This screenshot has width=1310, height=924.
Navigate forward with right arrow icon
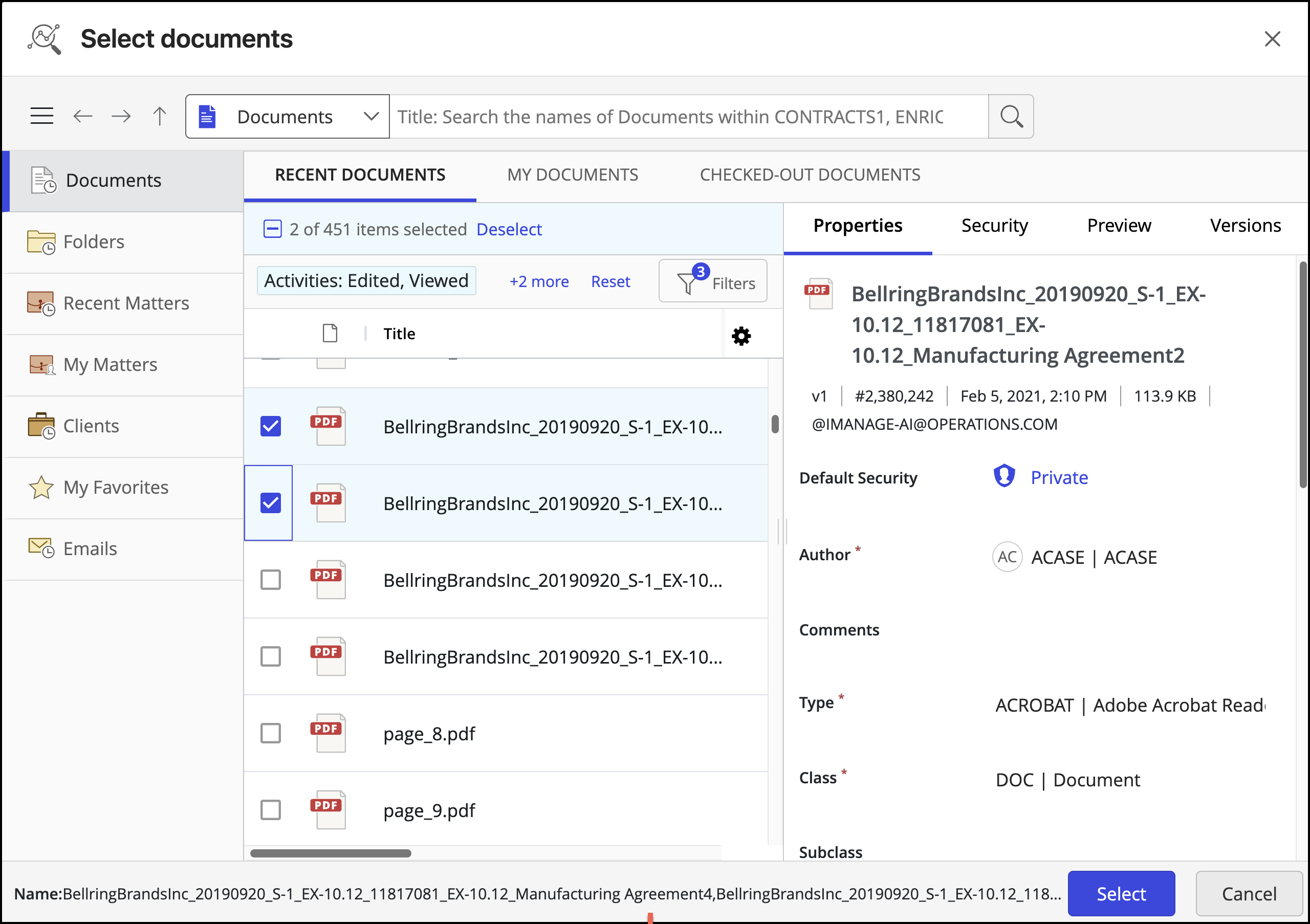[x=121, y=116]
